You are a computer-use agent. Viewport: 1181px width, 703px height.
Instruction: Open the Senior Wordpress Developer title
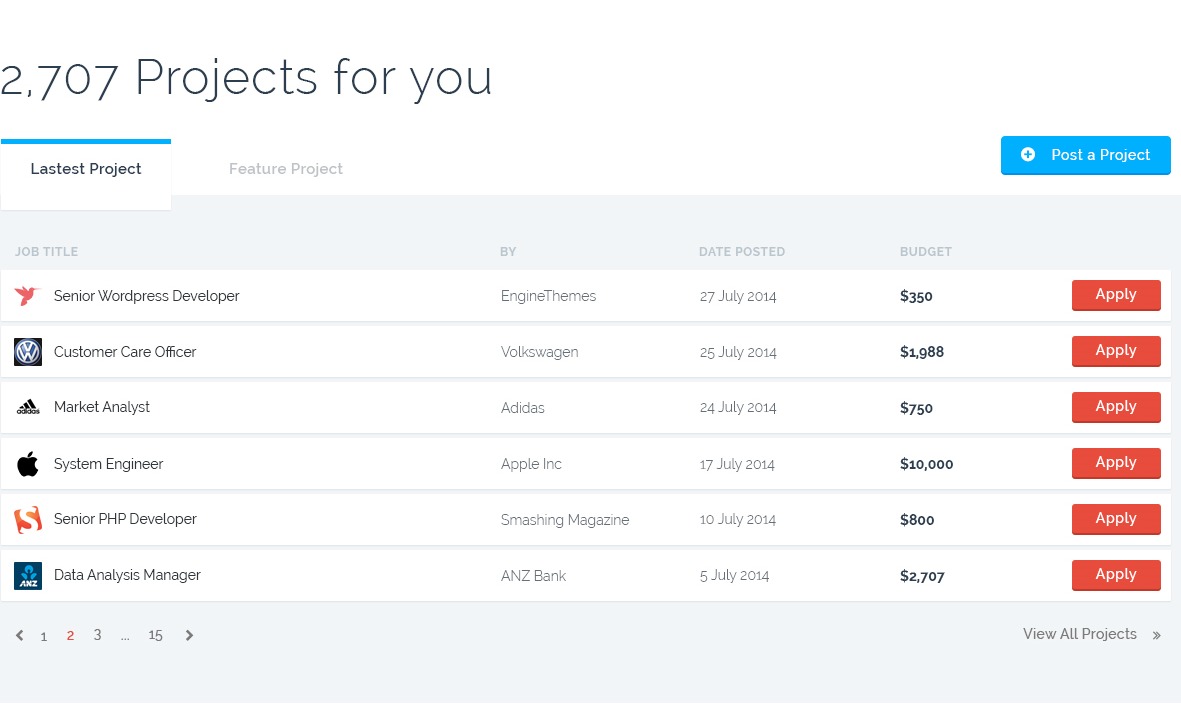[146, 296]
